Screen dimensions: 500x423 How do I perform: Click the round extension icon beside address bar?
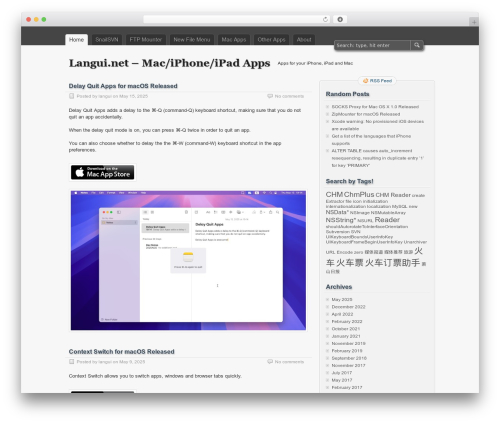pyautogui.click(x=340, y=19)
